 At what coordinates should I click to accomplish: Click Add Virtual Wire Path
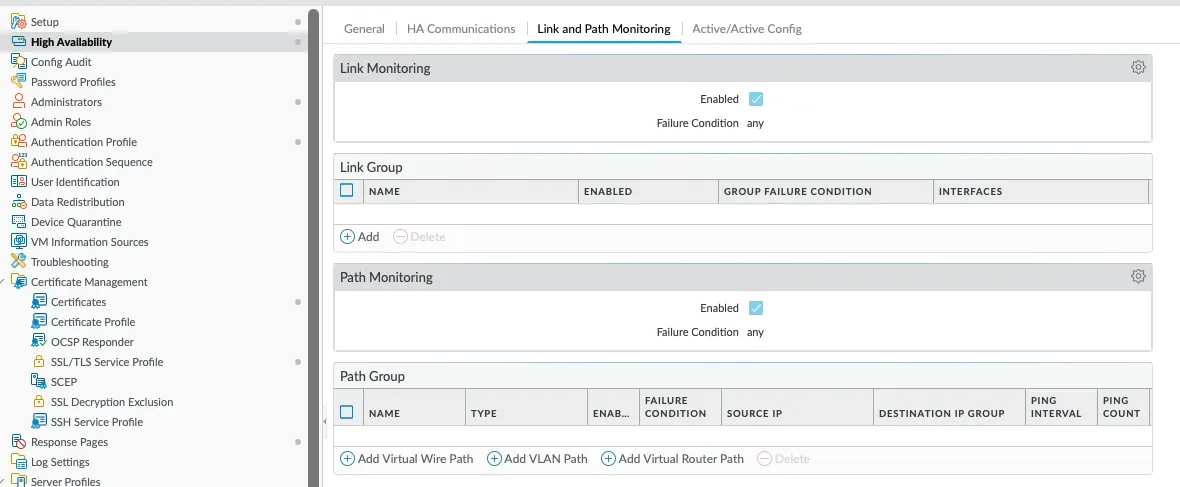(407, 458)
